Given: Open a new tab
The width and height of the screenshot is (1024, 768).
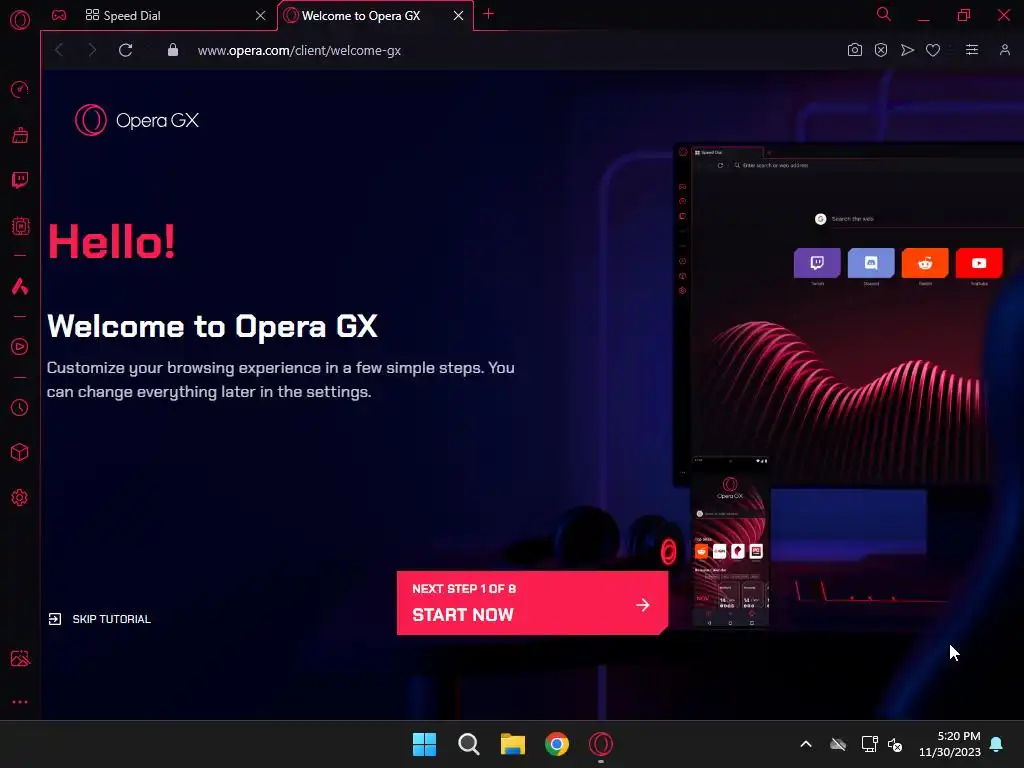Looking at the screenshot, I should pos(488,14).
